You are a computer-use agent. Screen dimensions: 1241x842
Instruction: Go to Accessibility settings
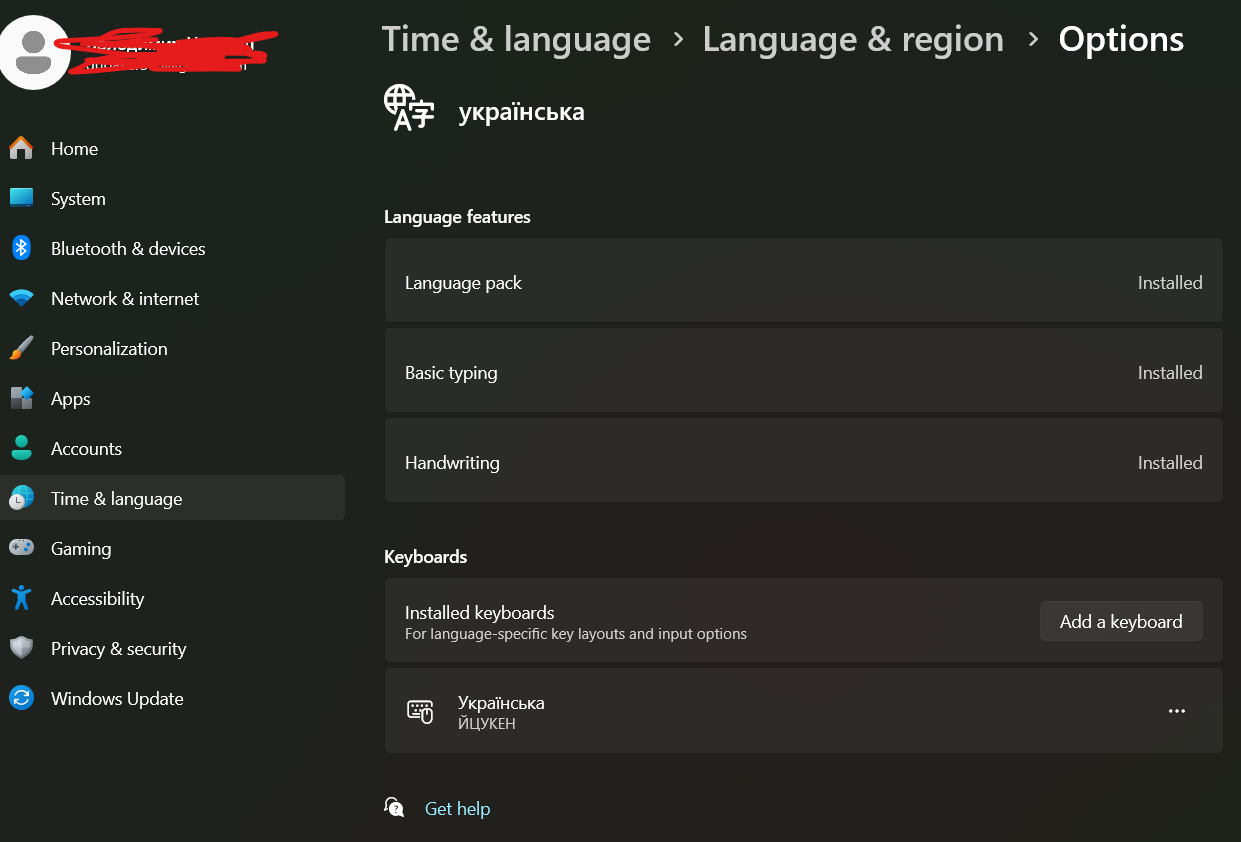tap(97, 598)
